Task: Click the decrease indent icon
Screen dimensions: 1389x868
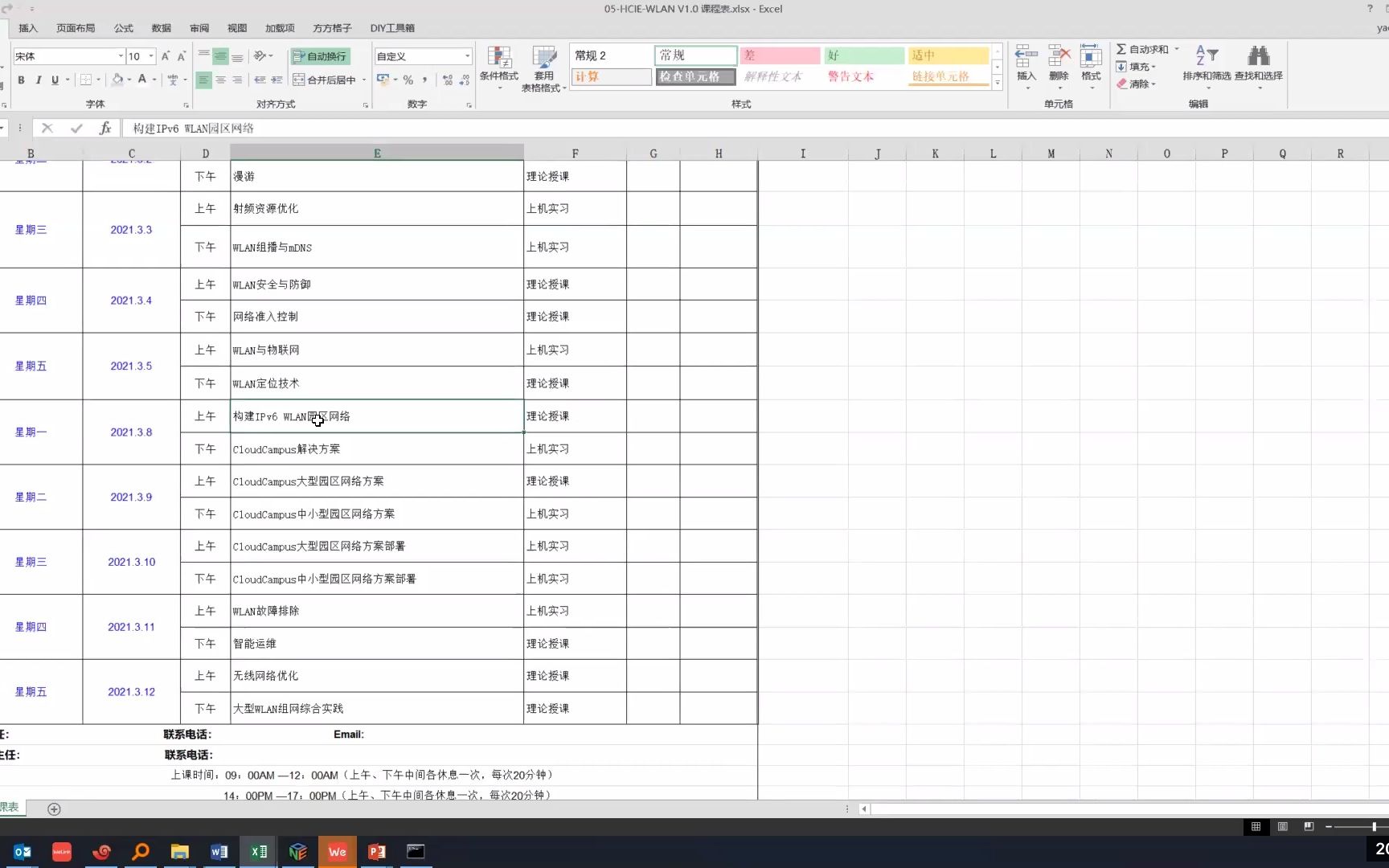Action: [260, 80]
